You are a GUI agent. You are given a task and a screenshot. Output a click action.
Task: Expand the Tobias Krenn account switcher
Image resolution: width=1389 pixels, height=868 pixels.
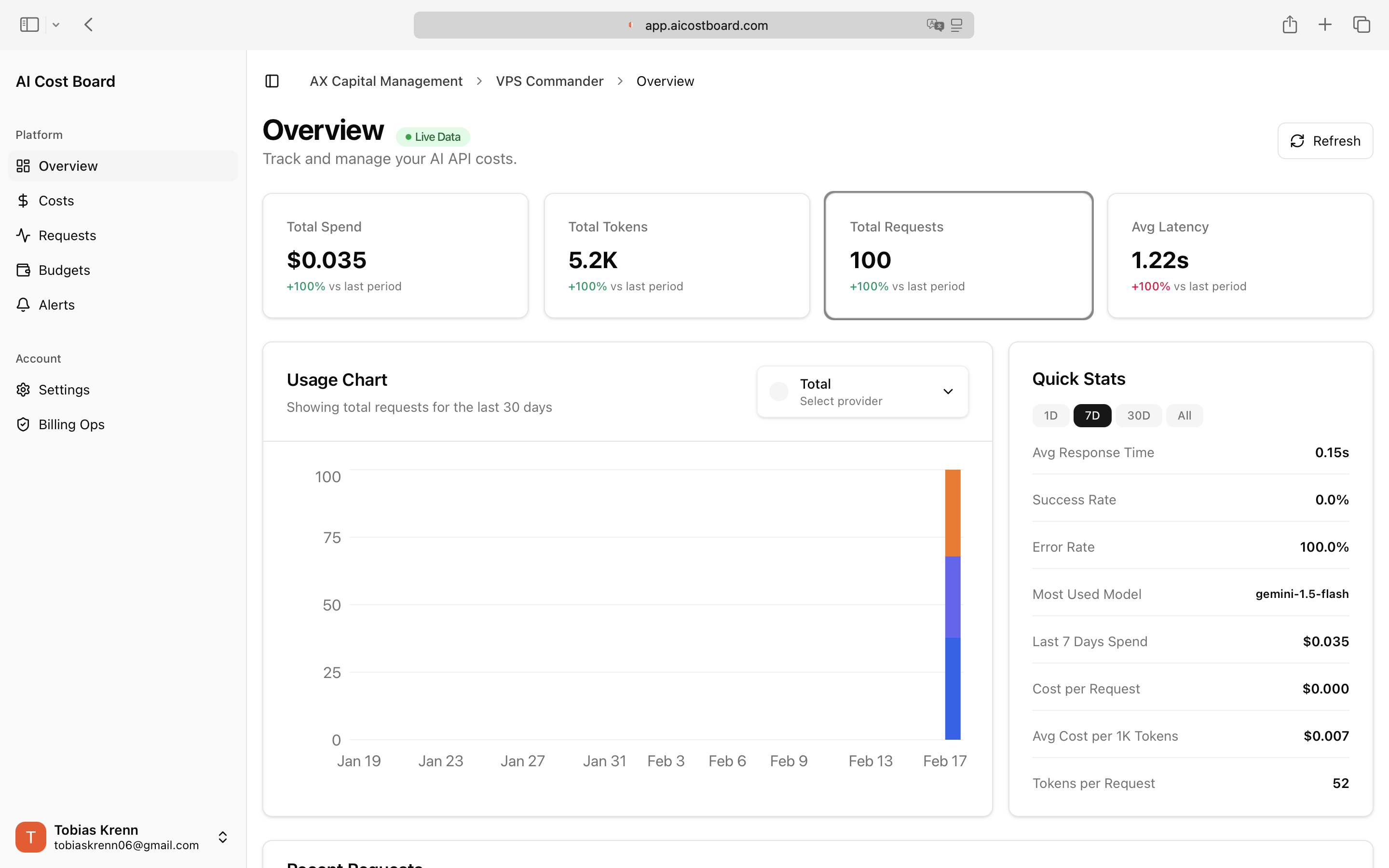coord(222,837)
